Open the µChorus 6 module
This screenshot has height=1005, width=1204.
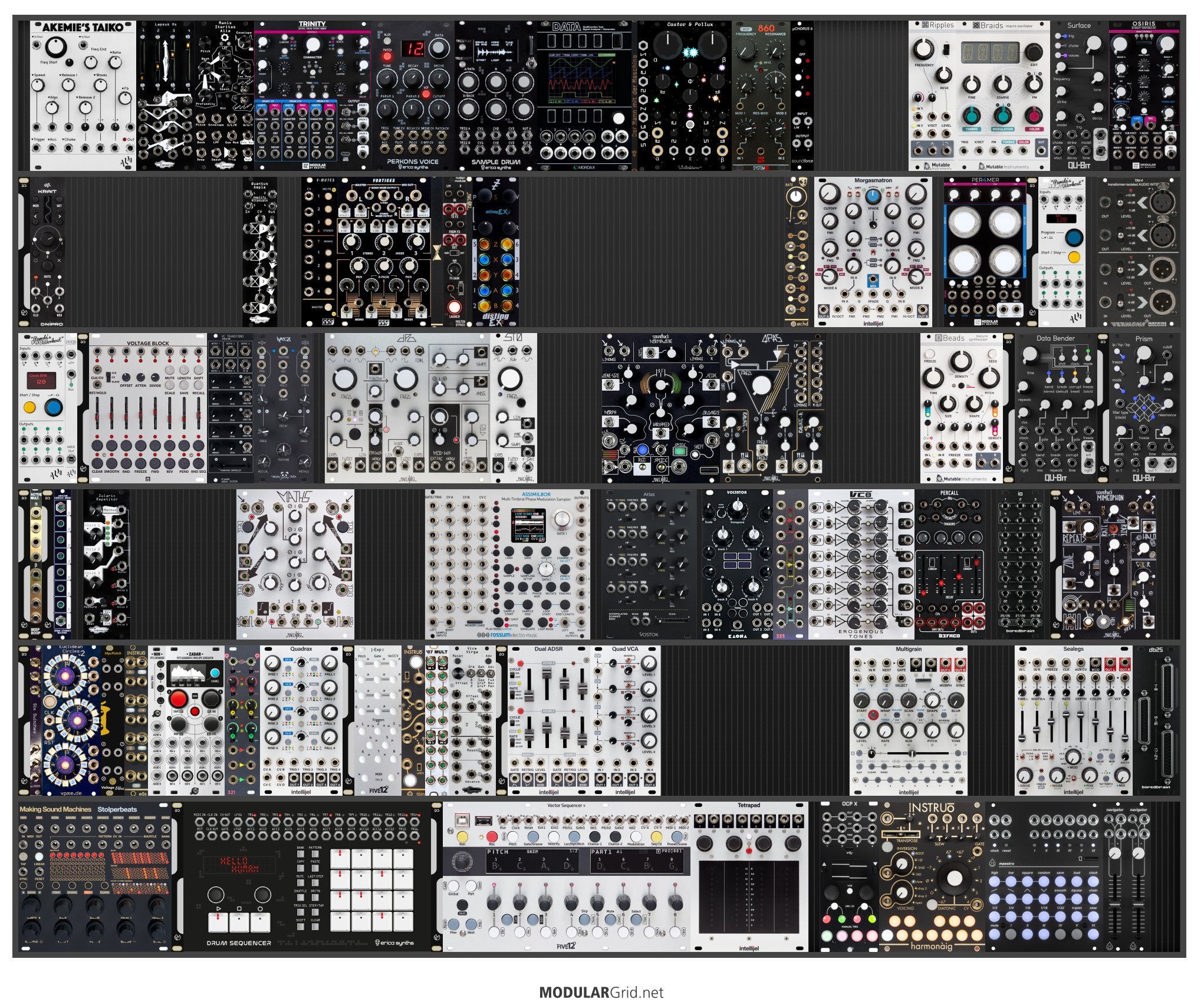802,96
